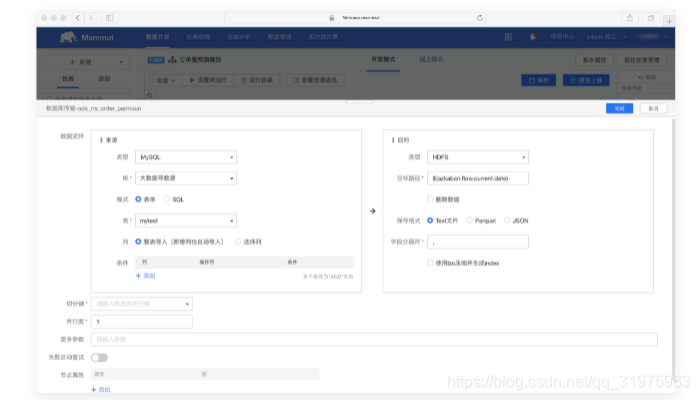
Task: Show all tabs with the tab overview icon
Action: tap(651, 18)
